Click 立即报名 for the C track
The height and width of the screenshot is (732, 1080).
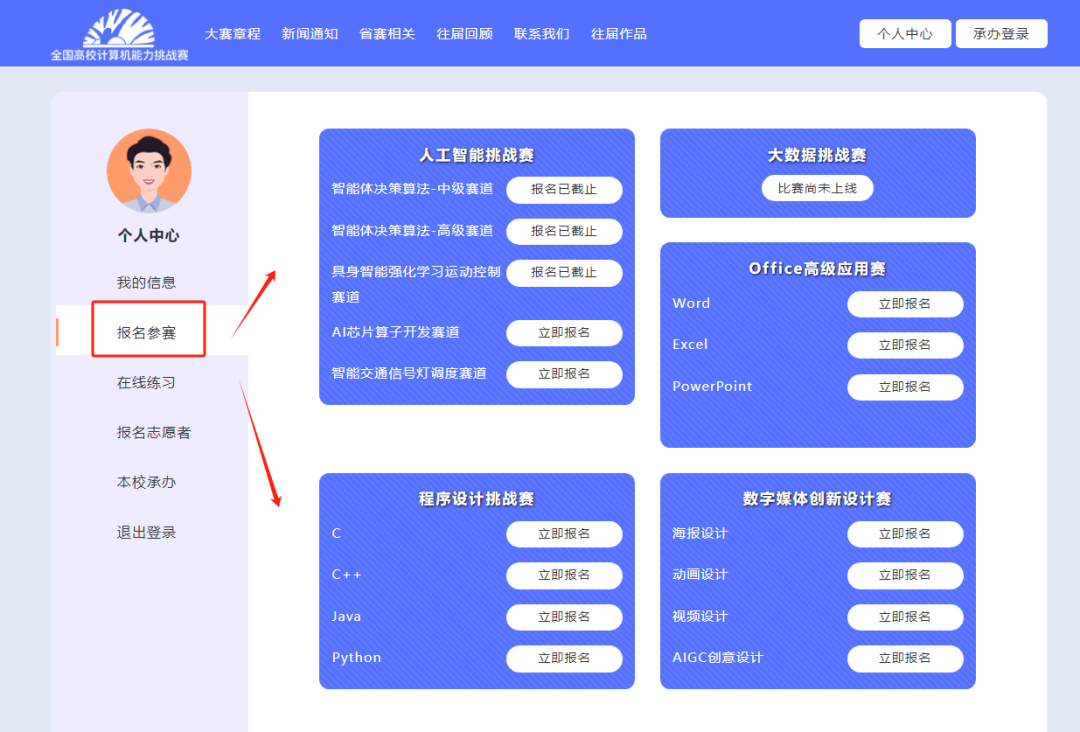click(x=564, y=534)
